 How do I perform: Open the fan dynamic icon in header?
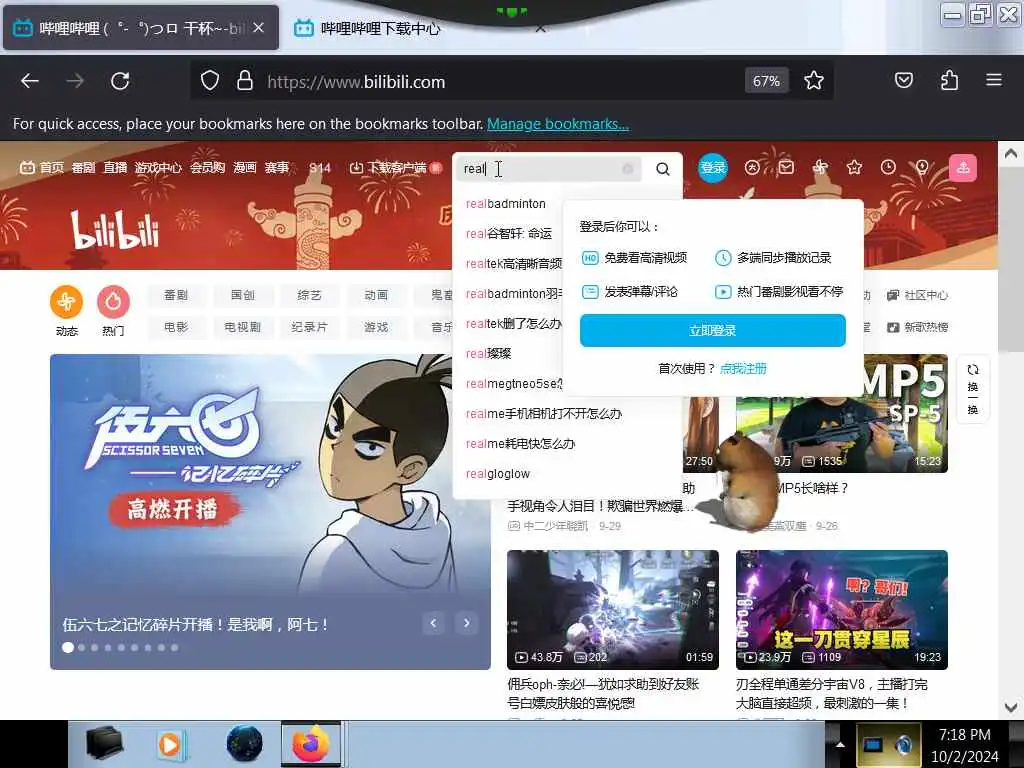pos(820,168)
